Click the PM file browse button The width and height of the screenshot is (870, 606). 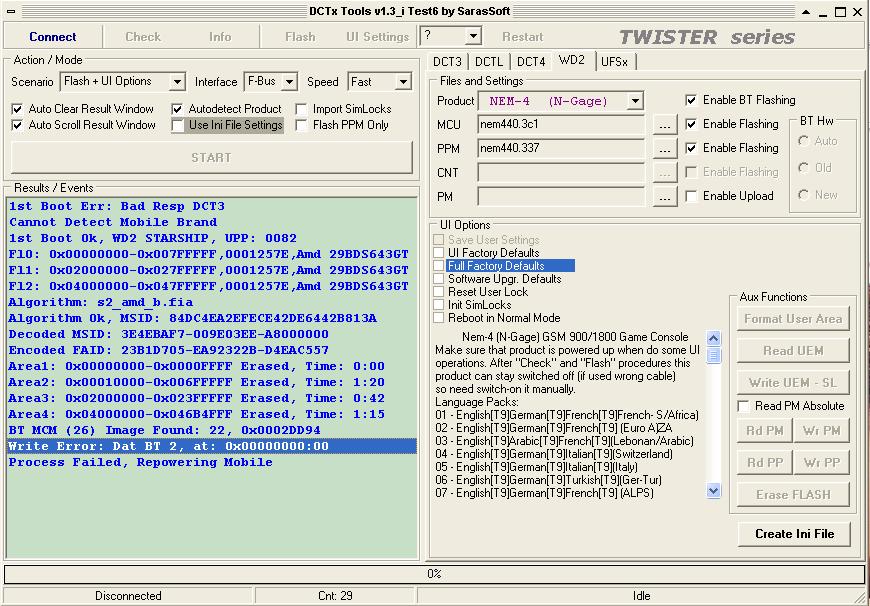click(x=665, y=197)
